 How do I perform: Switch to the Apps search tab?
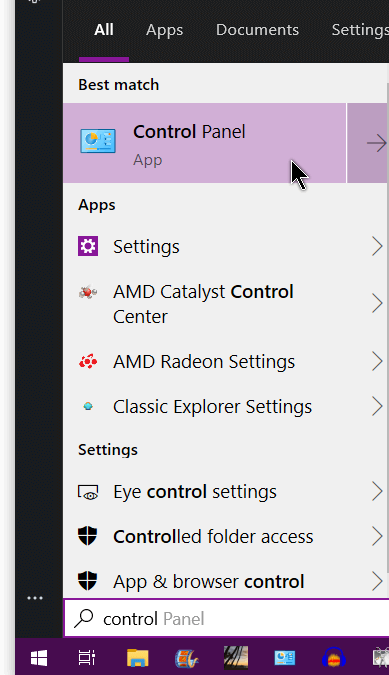tap(164, 30)
